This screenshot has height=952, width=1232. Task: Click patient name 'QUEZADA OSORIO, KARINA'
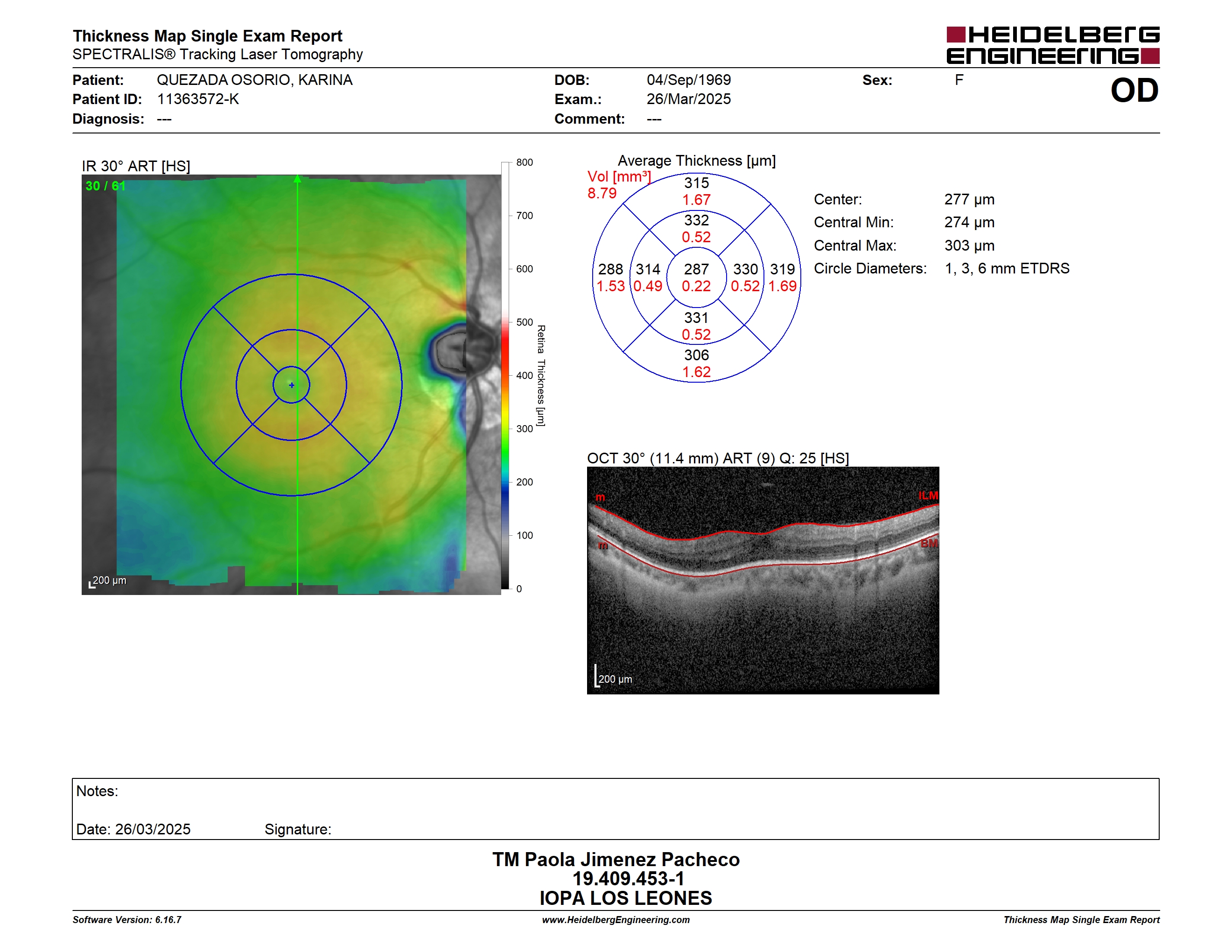(x=254, y=80)
